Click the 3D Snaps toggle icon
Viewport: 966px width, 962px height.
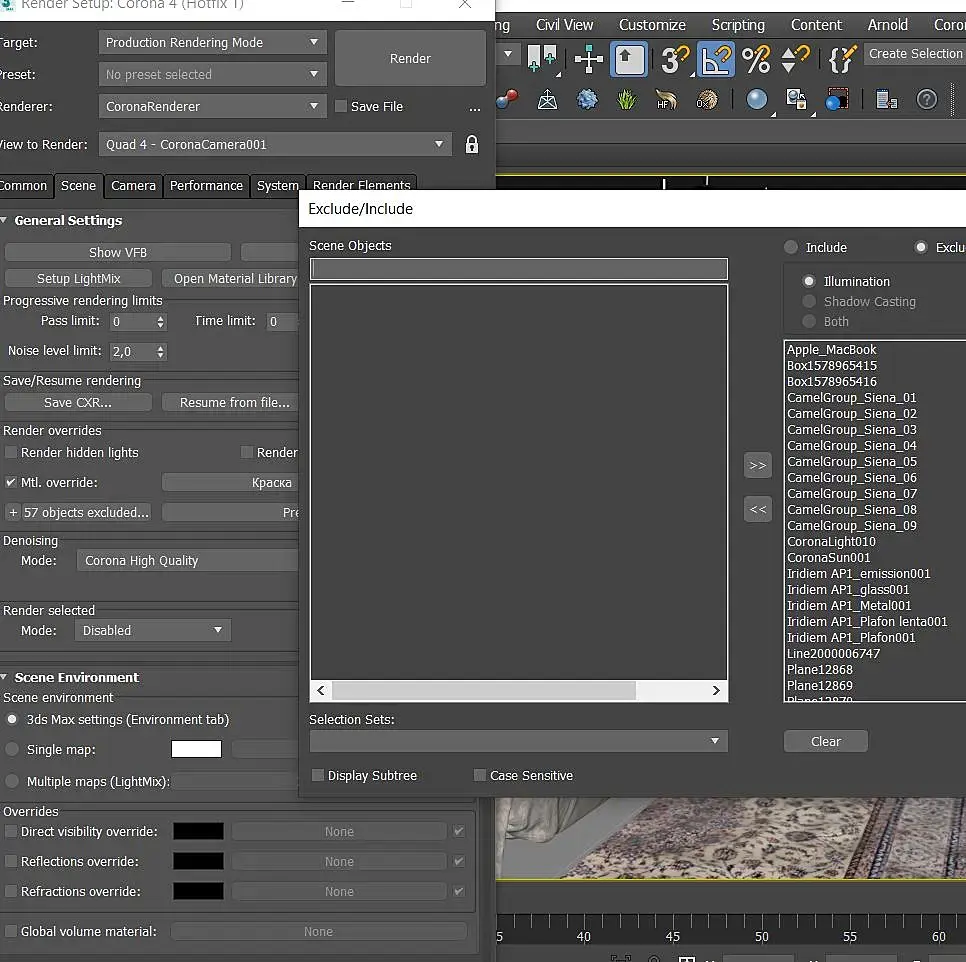[x=675, y=60]
